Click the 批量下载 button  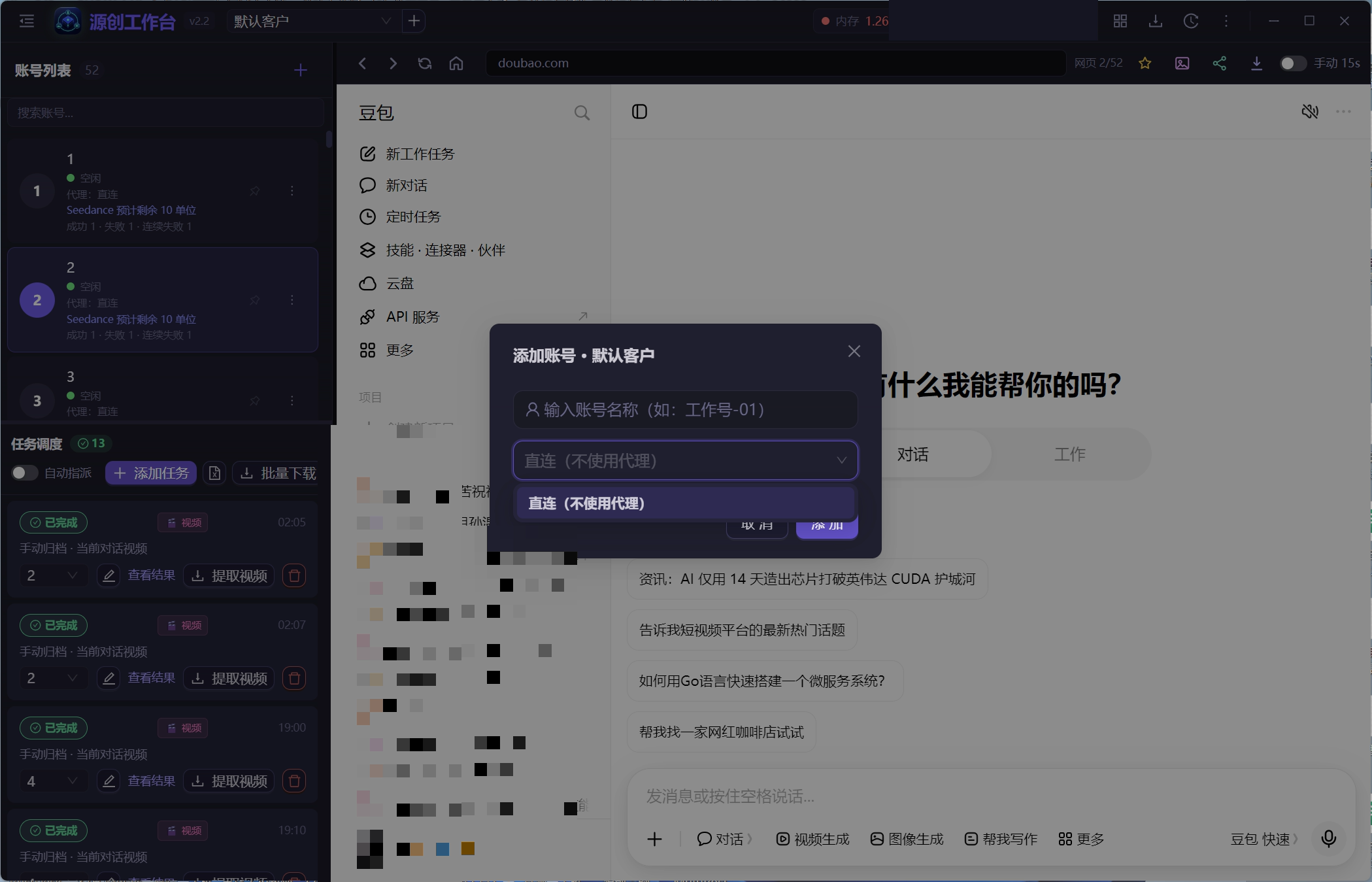[x=276, y=473]
